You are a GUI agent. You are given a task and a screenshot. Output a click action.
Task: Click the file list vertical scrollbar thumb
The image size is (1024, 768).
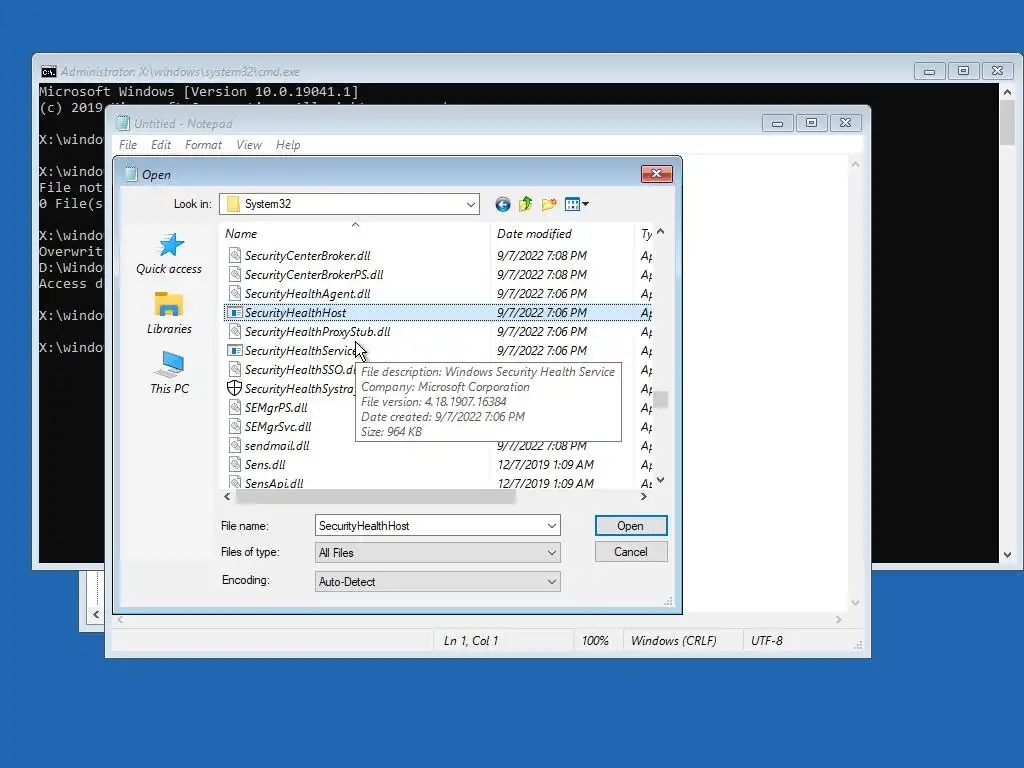click(661, 399)
